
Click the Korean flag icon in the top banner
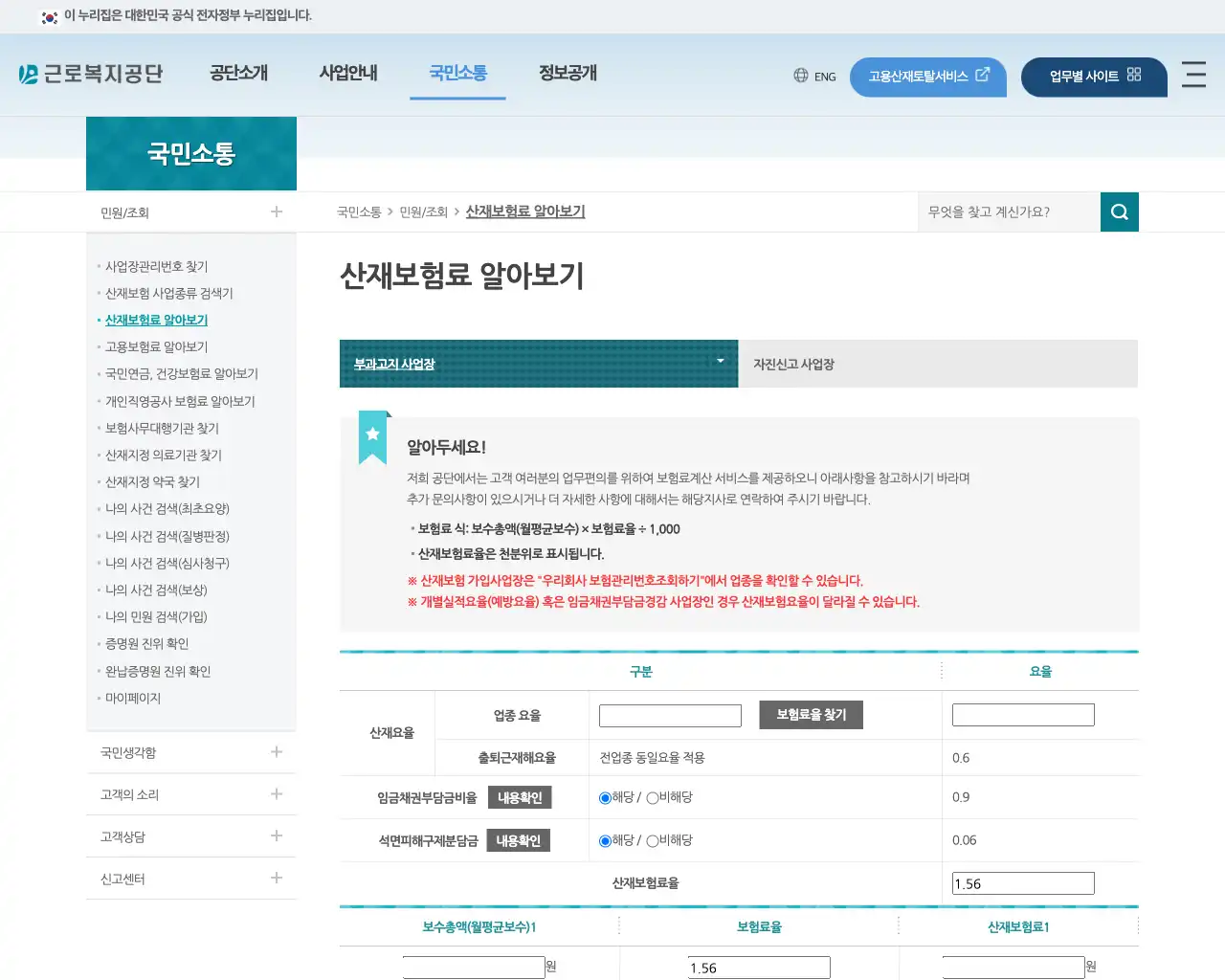[x=50, y=16]
